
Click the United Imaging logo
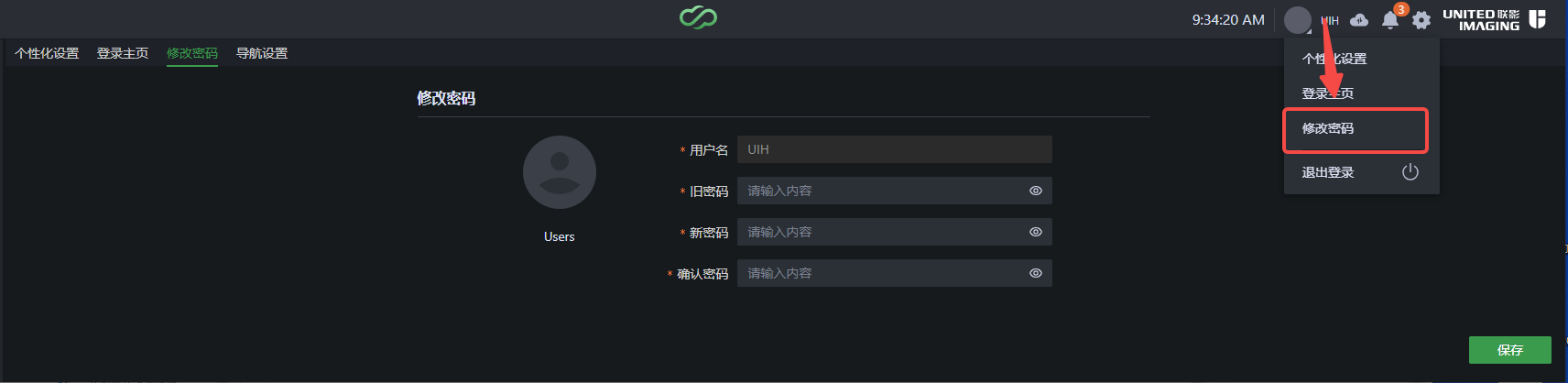click(1494, 19)
